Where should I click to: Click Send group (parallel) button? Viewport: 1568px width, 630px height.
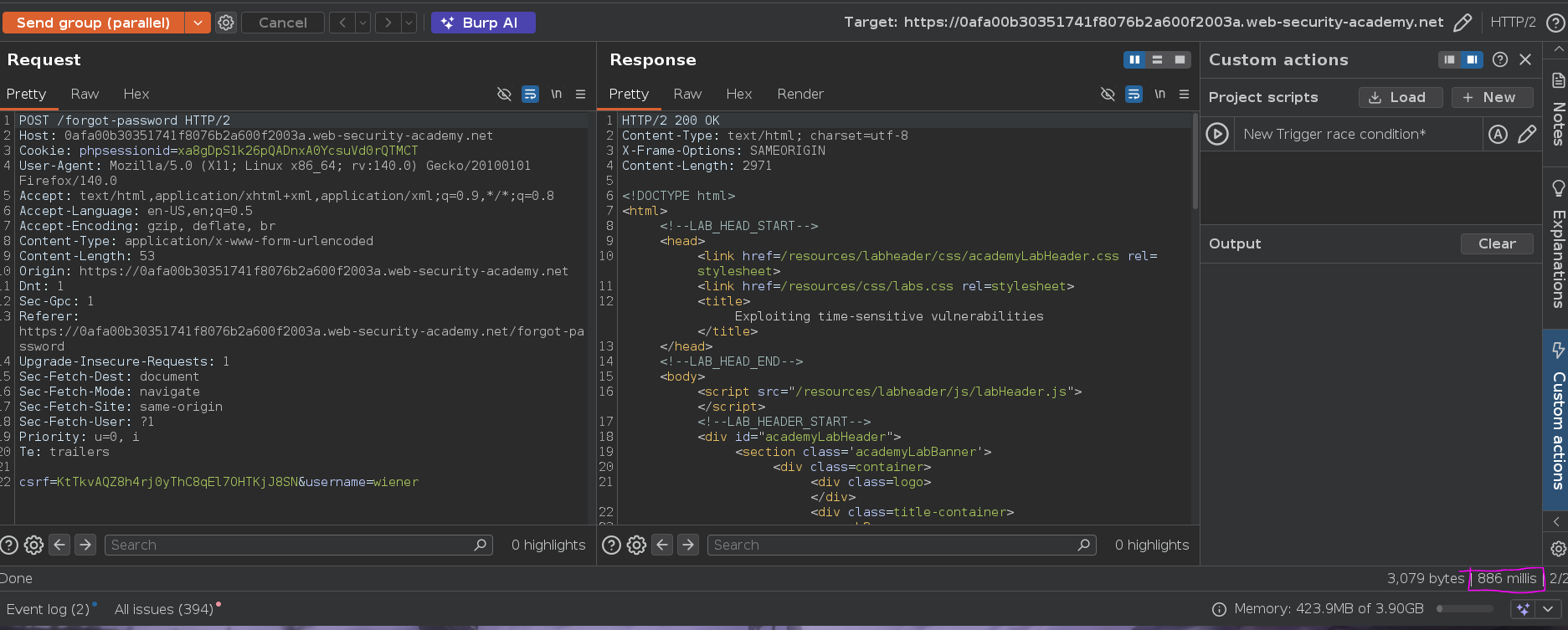94,23
